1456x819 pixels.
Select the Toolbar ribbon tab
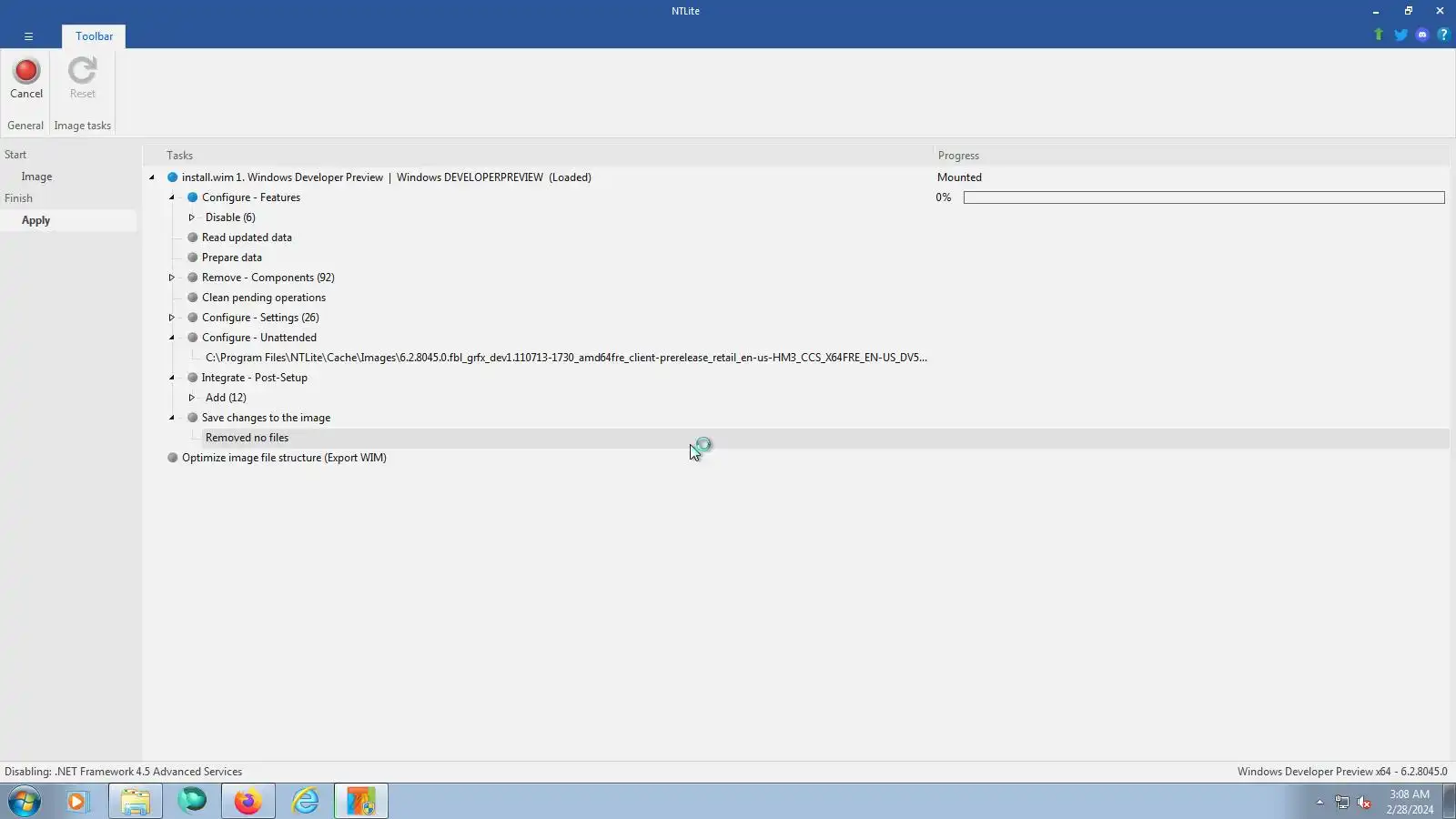pos(94,36)
